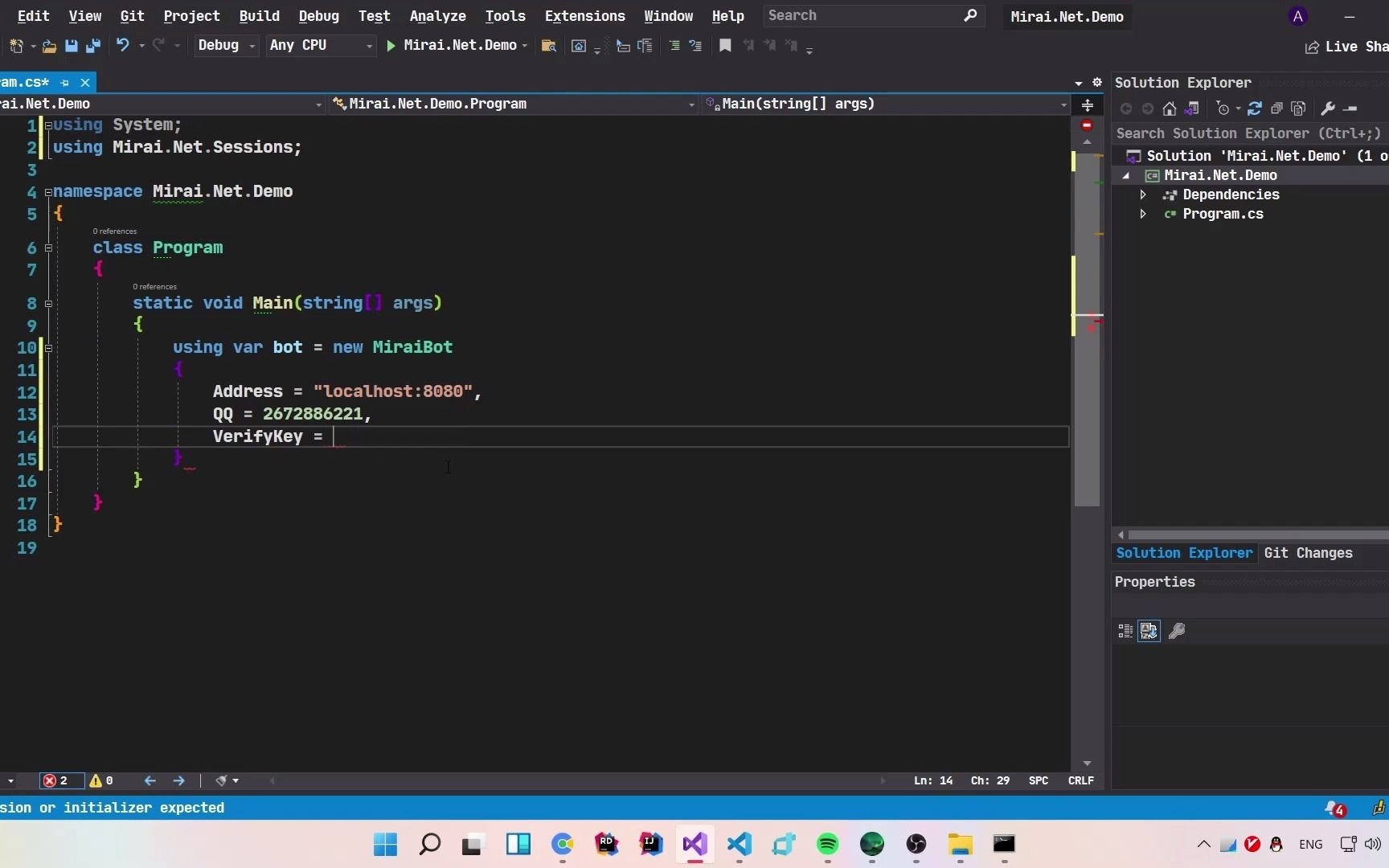Open the Main(string[] args) member dropdown

coord(886,104)
